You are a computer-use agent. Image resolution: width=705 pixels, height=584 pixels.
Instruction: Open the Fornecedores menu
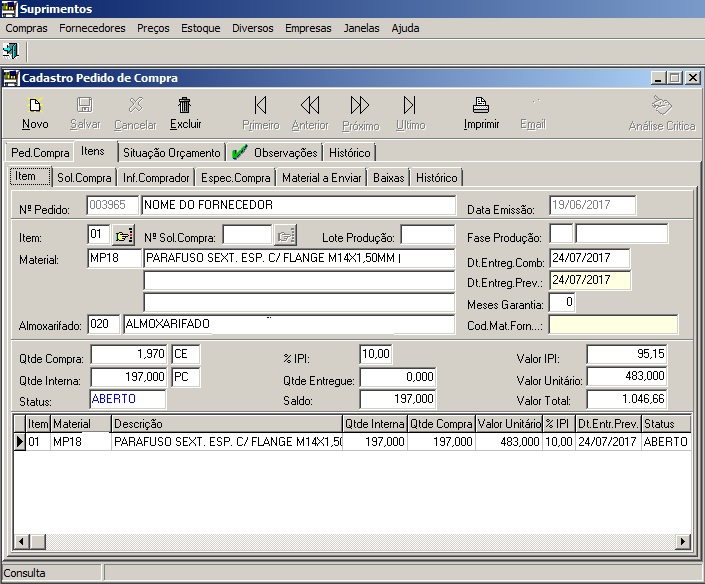(x=92, y=28)
